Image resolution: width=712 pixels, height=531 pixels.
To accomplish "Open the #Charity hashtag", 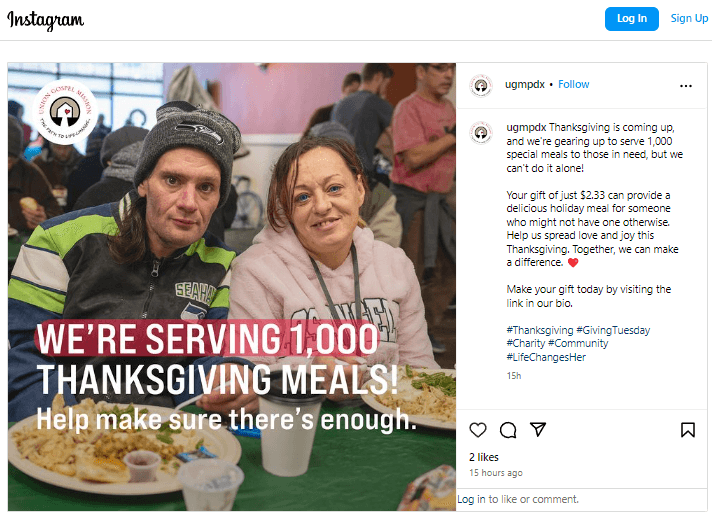I will click(525, 343).
